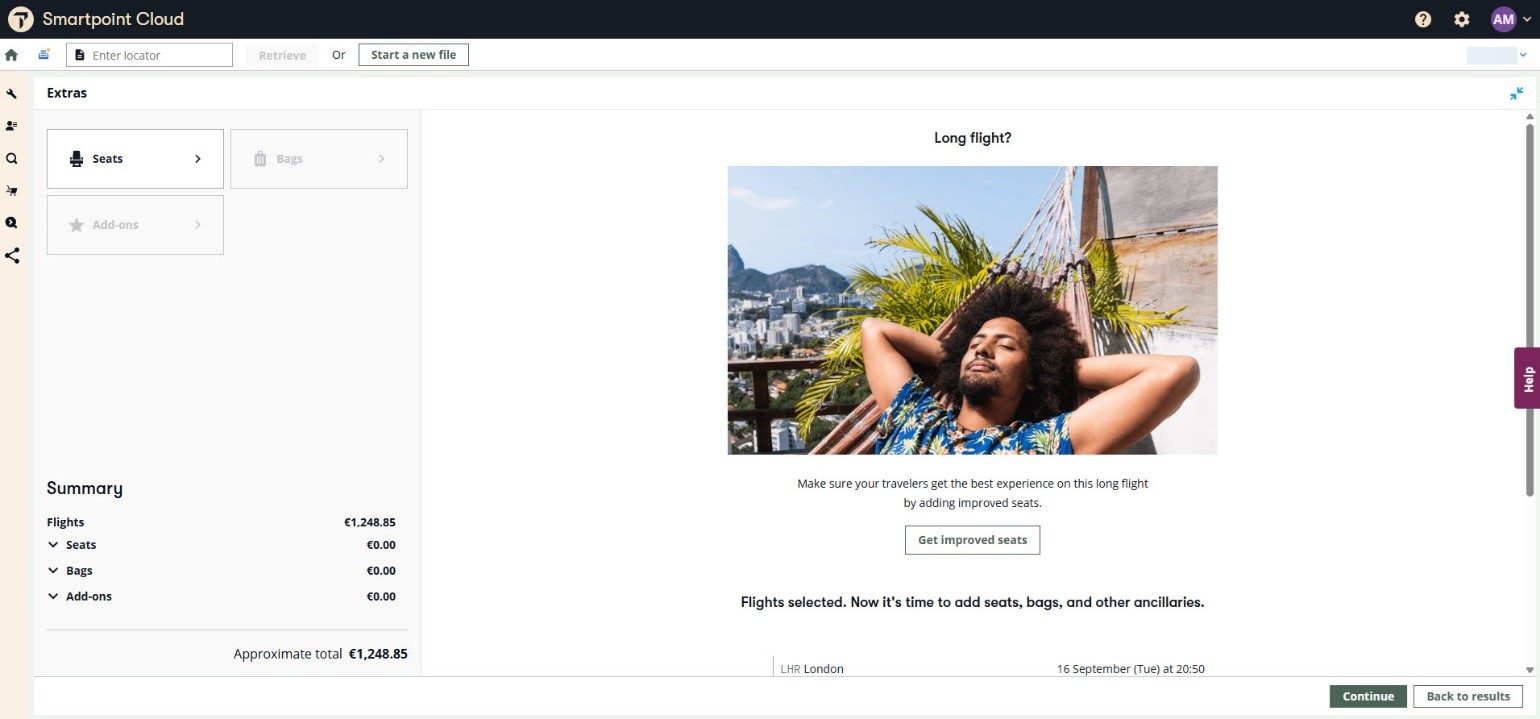Click the Bags €0.00 amount in Summary
Image resolution: width=1540 pixels, height=719 pixels.
(x=381, y=571)
